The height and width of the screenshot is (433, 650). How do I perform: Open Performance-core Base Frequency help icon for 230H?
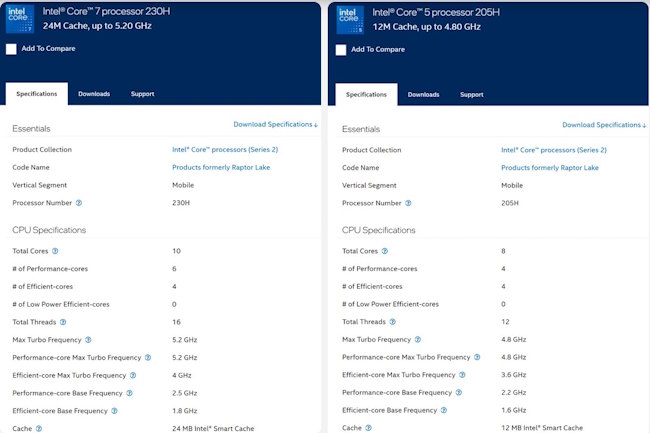point(129,393)
